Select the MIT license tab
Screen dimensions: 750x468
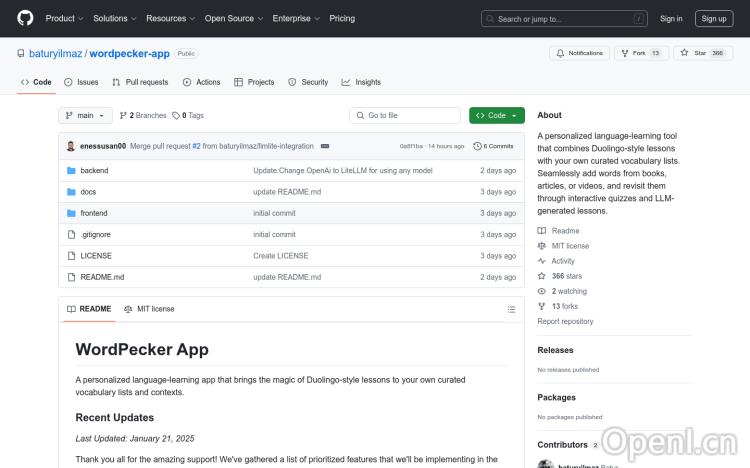[149, 309]
